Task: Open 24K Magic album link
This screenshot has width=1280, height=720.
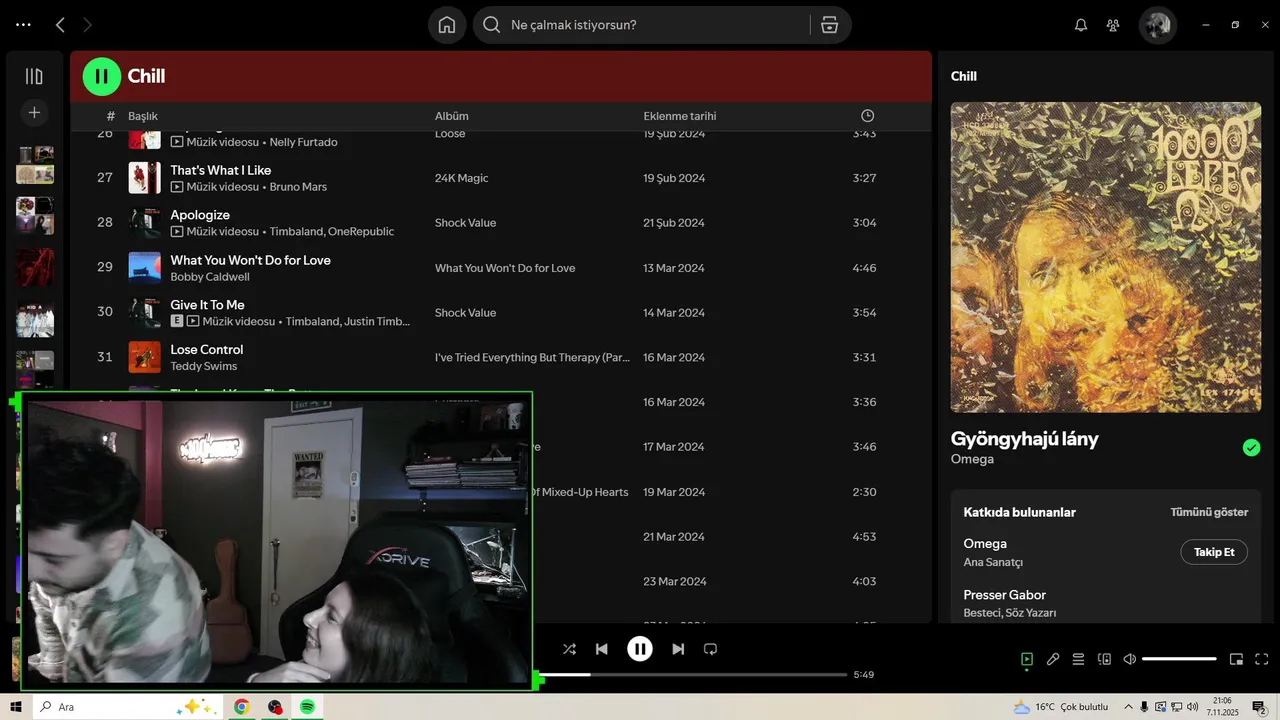Action: coord(462,178)
